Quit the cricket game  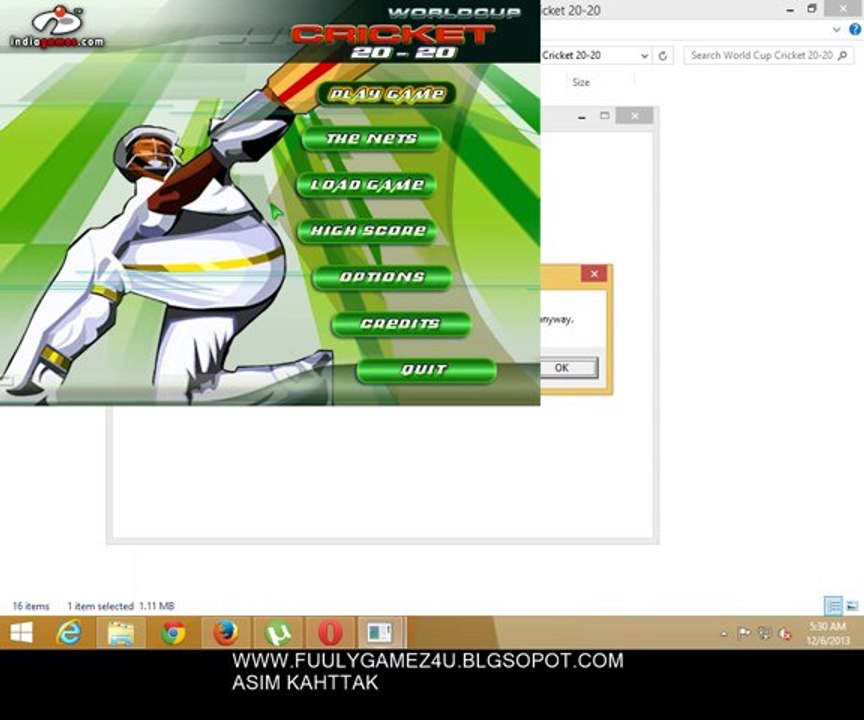click(426, 370)
